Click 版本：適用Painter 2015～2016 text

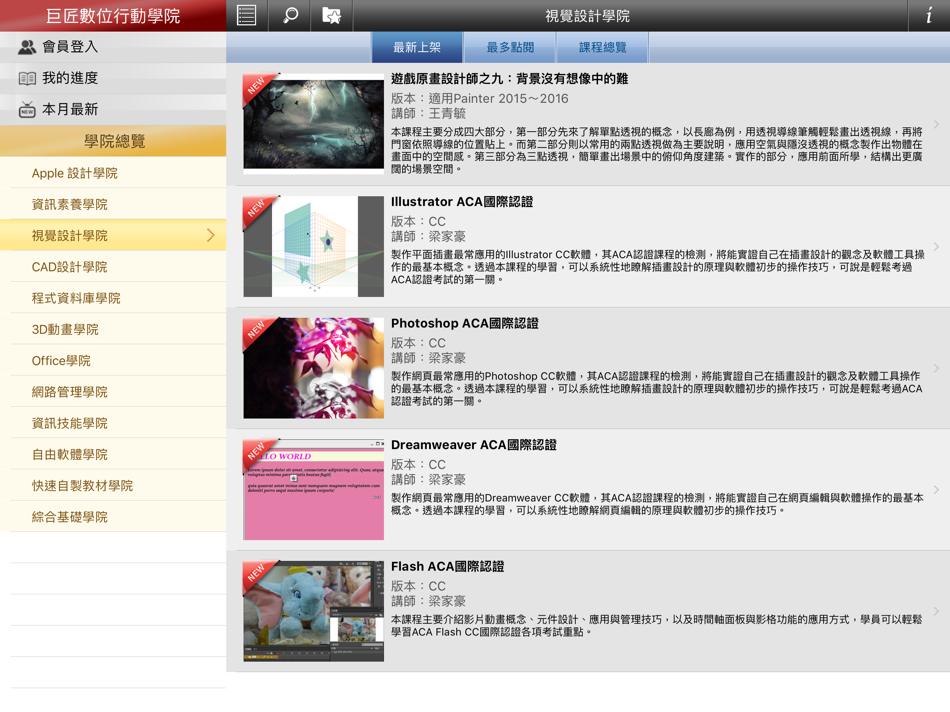click(480, 98)
